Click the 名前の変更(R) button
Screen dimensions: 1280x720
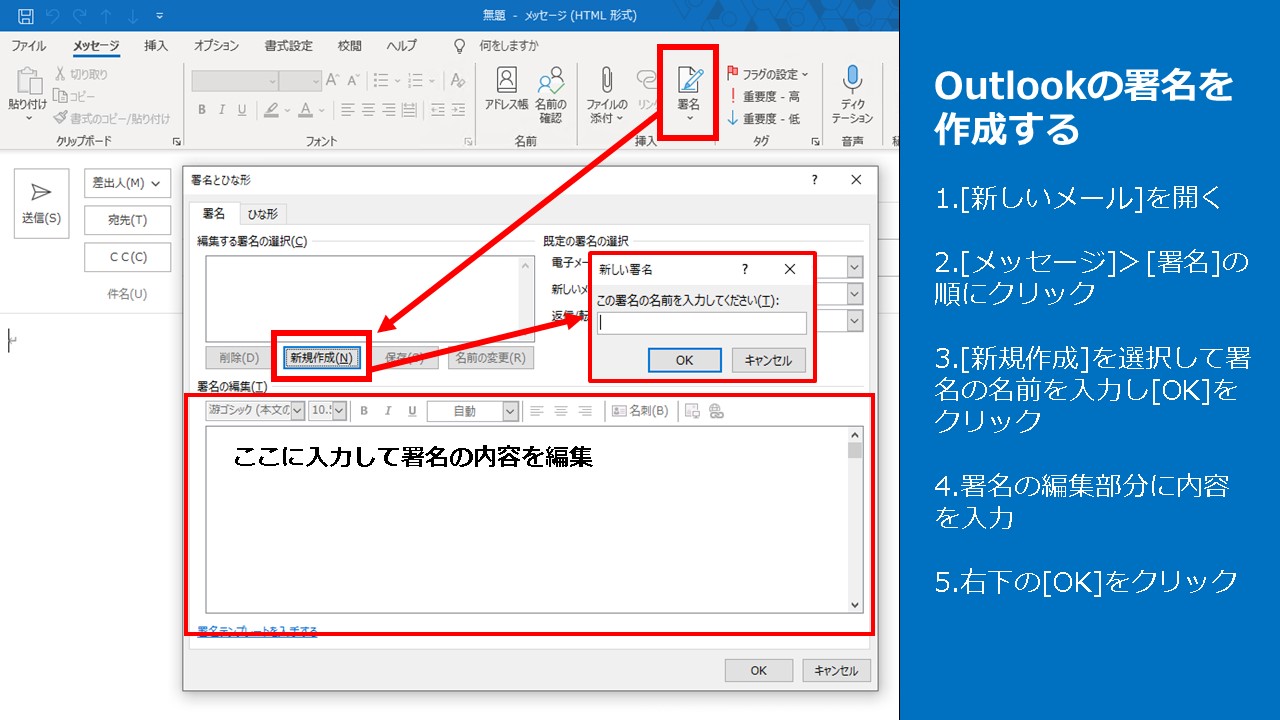(x=490, y=357)
